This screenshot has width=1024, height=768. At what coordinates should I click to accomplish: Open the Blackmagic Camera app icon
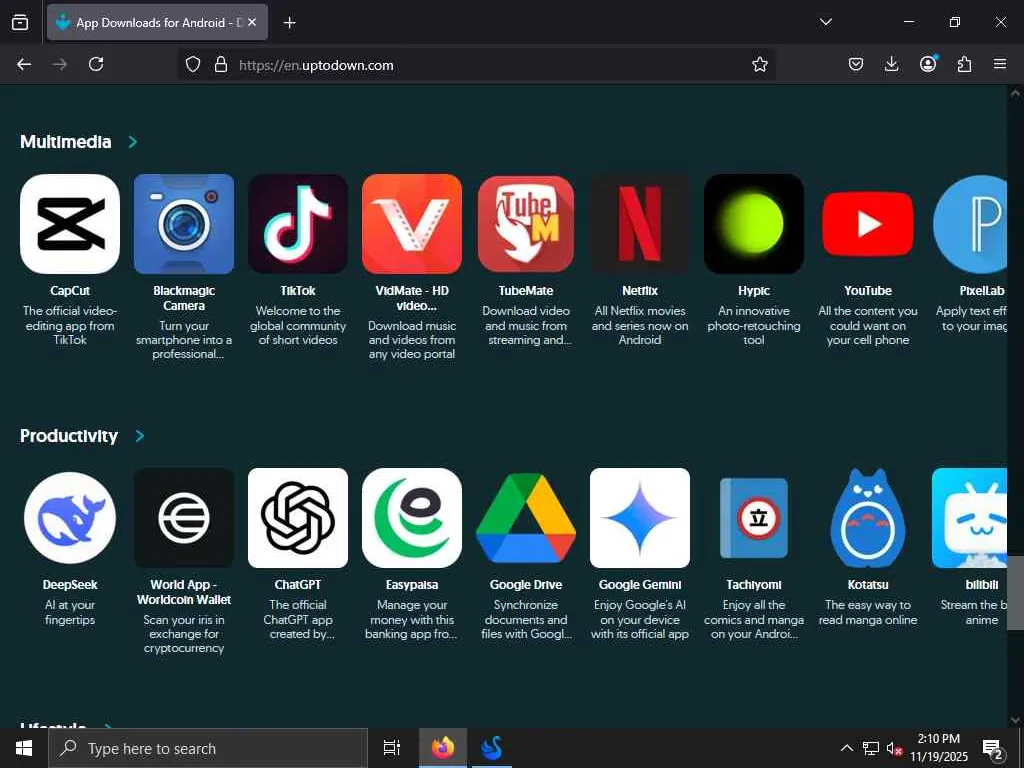pyautogui.click(x=184, y=224)
